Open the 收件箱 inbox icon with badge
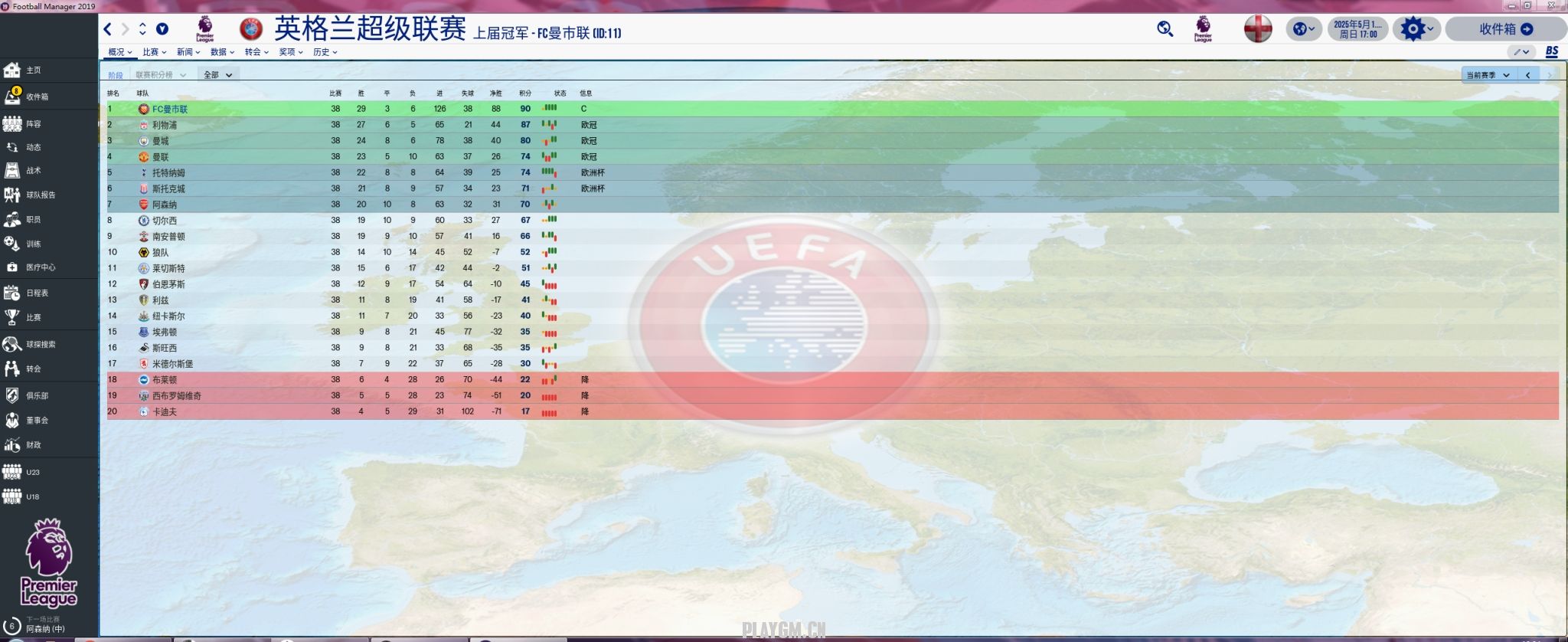The height and width of the screenshot is (642, 1568). click(x=12, y=97)
